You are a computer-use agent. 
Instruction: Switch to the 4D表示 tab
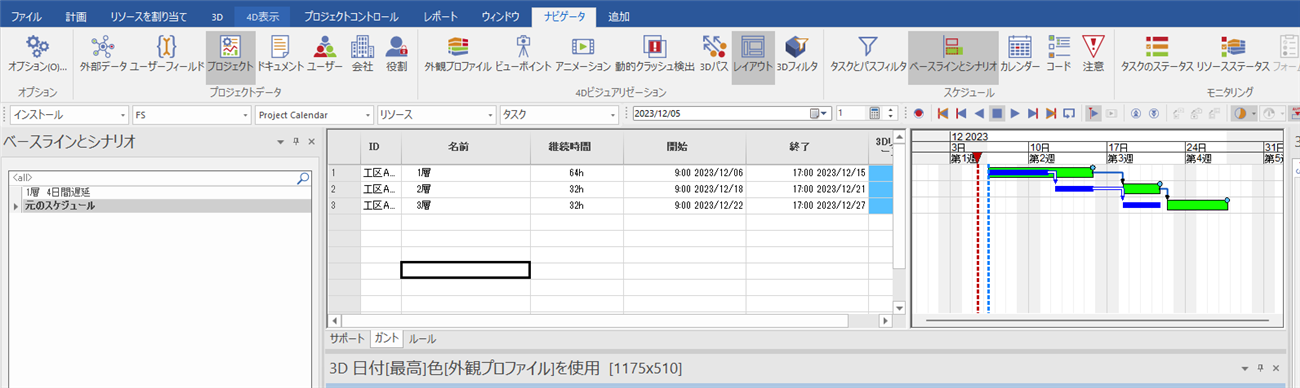pos(263,17)
